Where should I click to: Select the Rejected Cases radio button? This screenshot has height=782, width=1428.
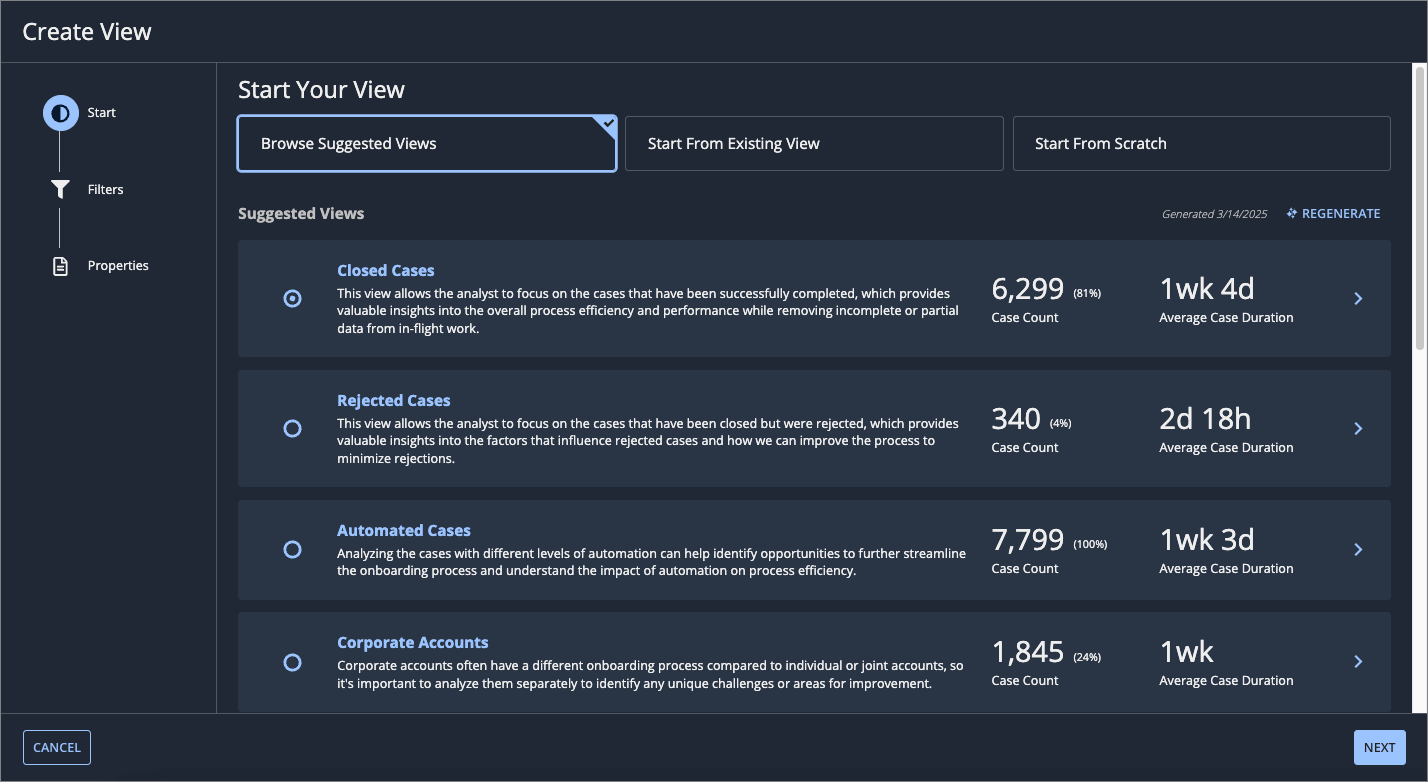click(x=292, y=428)
